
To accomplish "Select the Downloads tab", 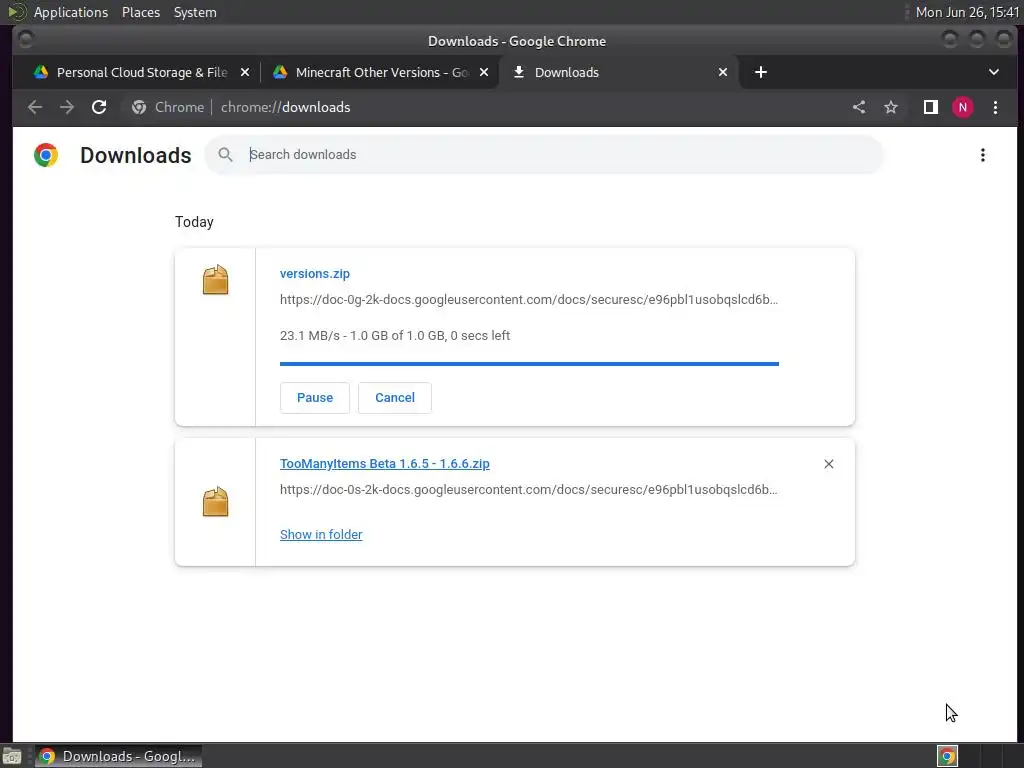I will pyautogui.click(x=618, y=72).
